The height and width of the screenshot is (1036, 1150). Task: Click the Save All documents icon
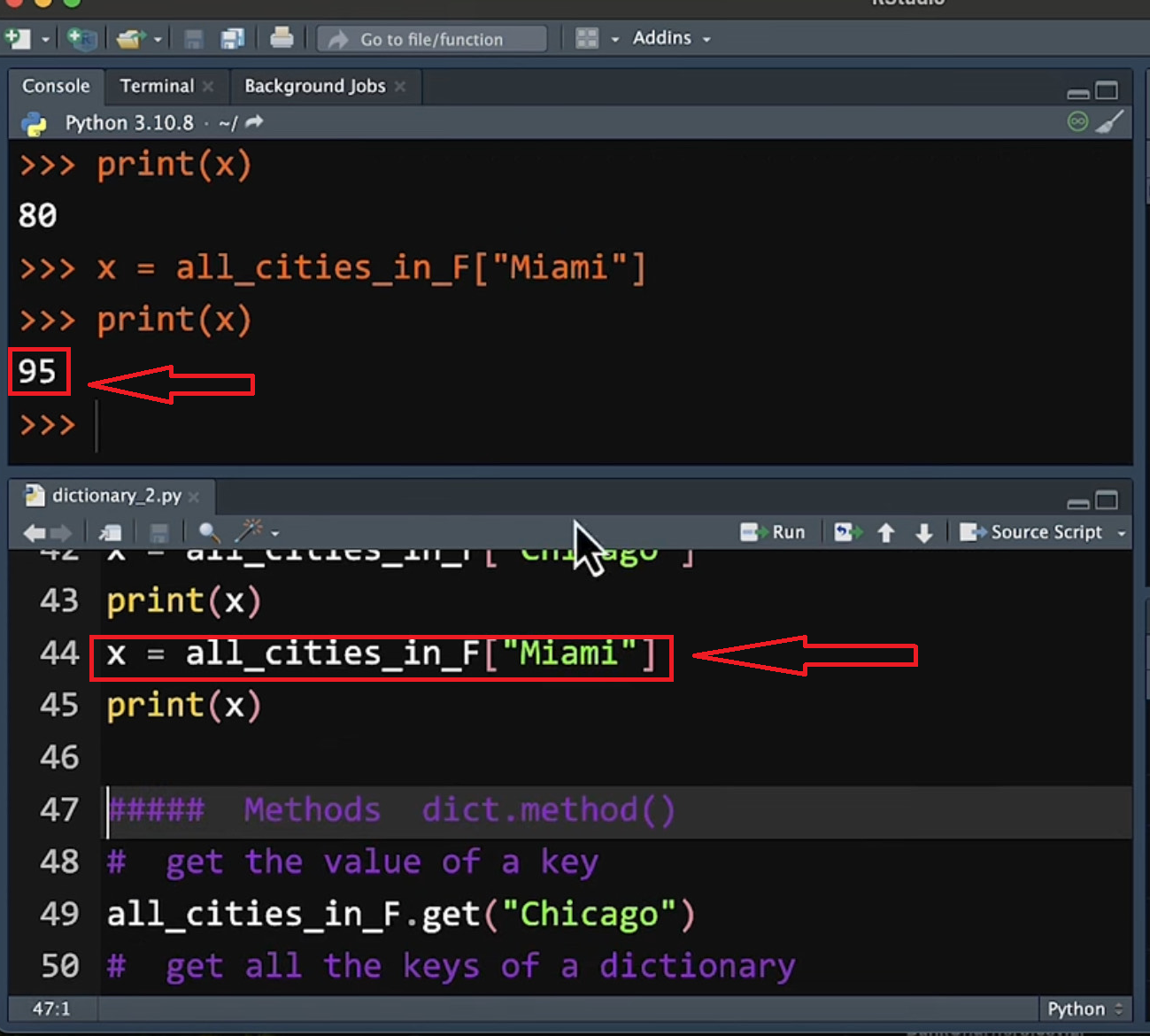point(233,39)
